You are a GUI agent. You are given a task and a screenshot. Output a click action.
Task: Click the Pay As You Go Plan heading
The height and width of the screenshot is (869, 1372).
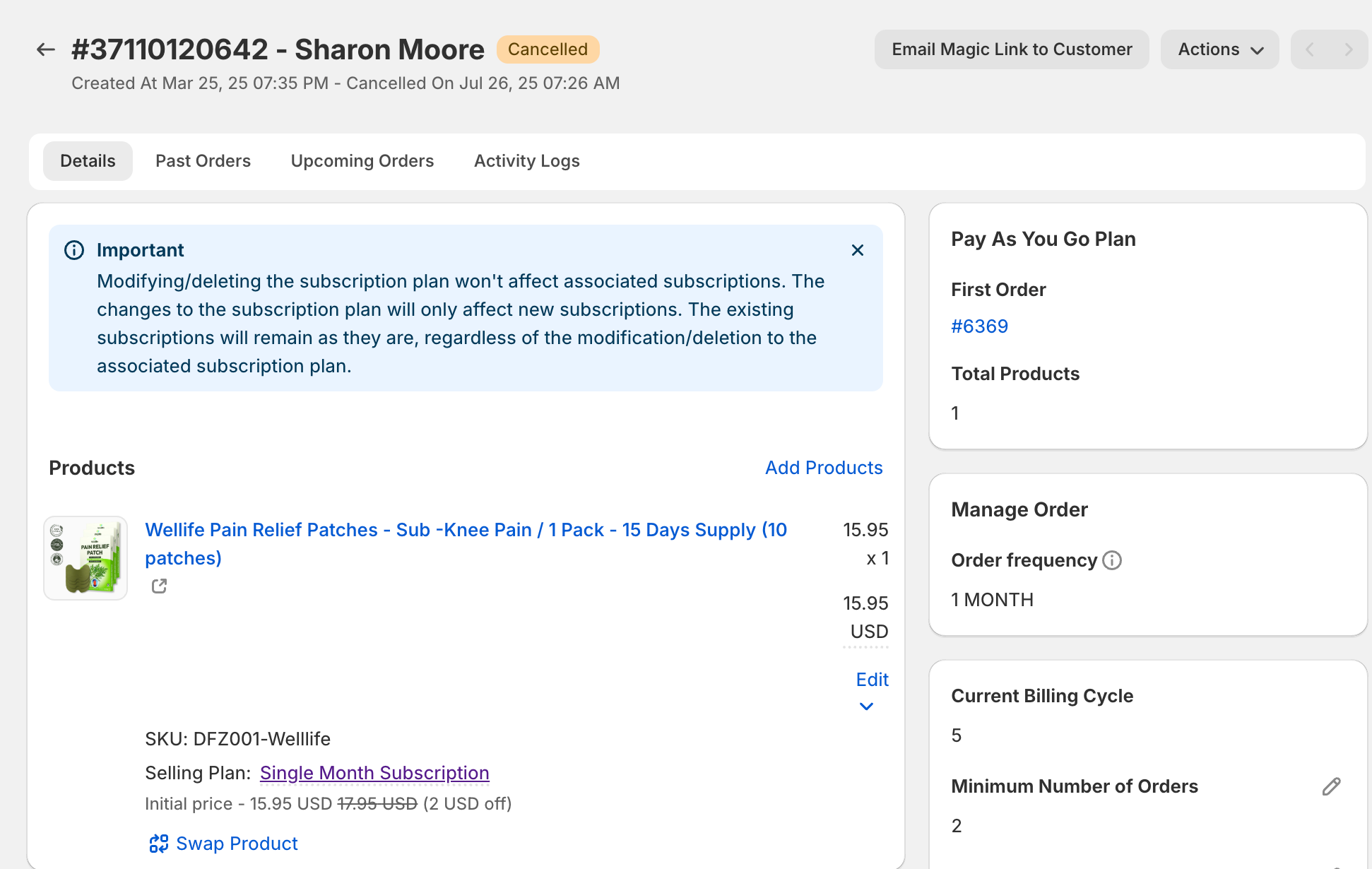[1043, 239]
